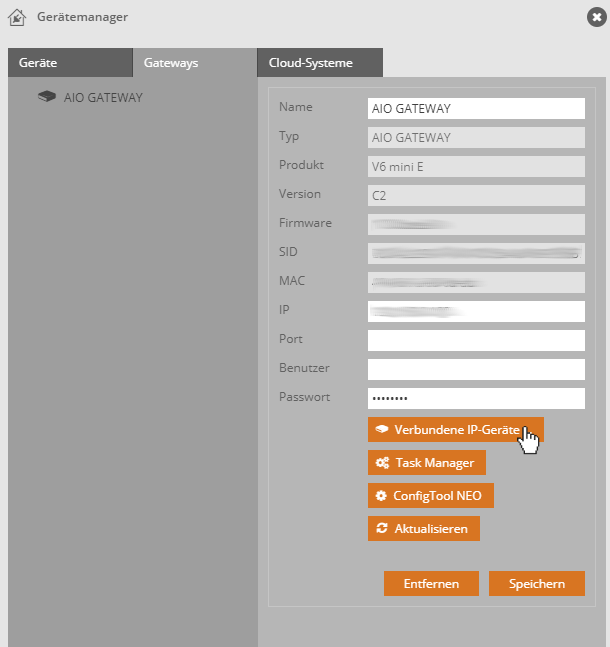Click the Version field showing C2
The height and width of the screenshot is (647, 610).
(476, 196)
